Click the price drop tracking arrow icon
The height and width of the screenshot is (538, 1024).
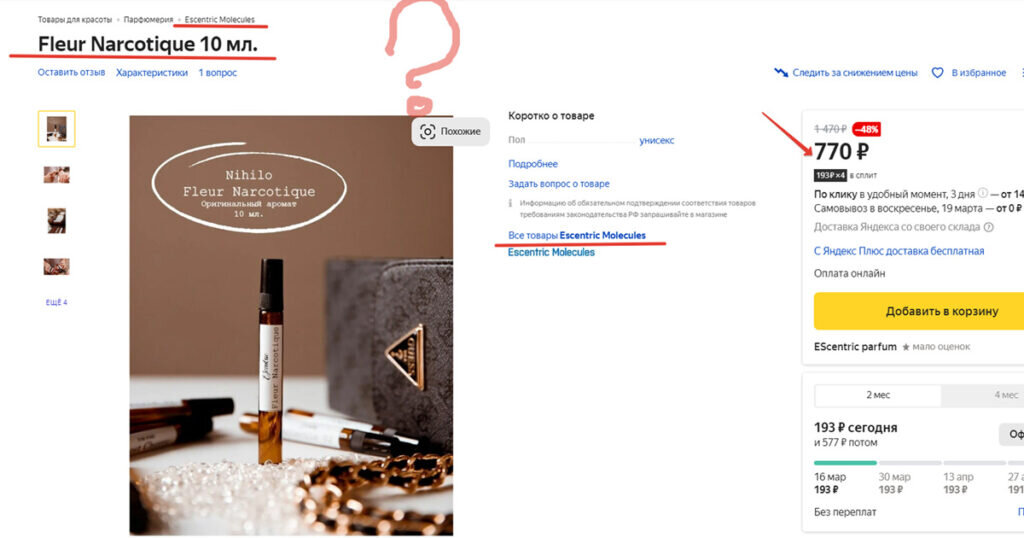coord(781,72)
